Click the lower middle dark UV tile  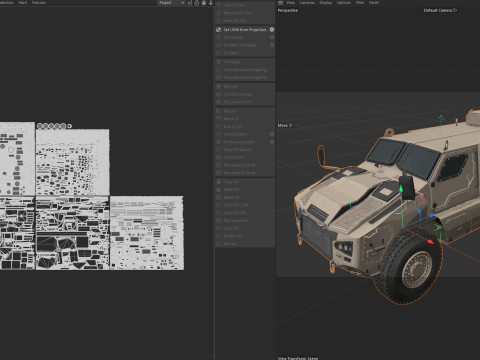coord(73,233)
